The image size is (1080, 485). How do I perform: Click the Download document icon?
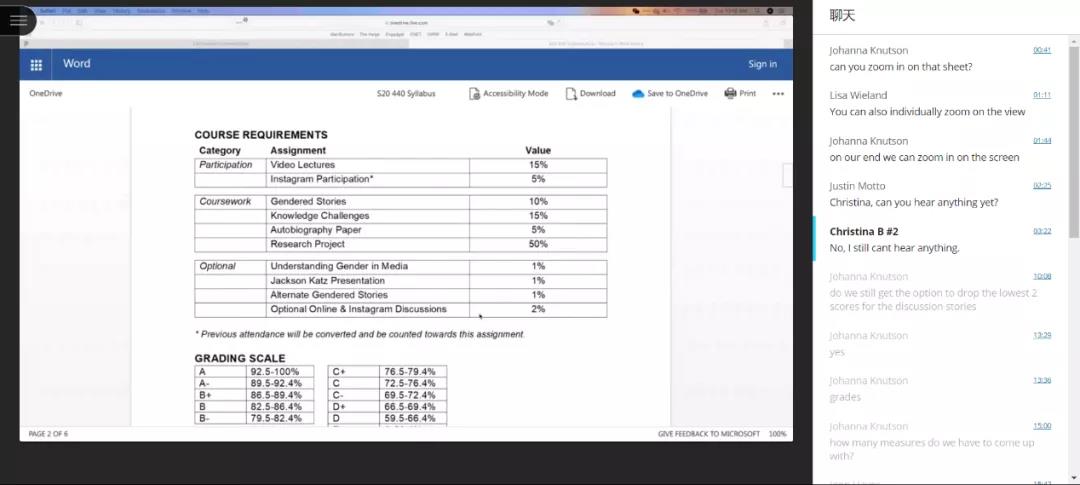571,94
